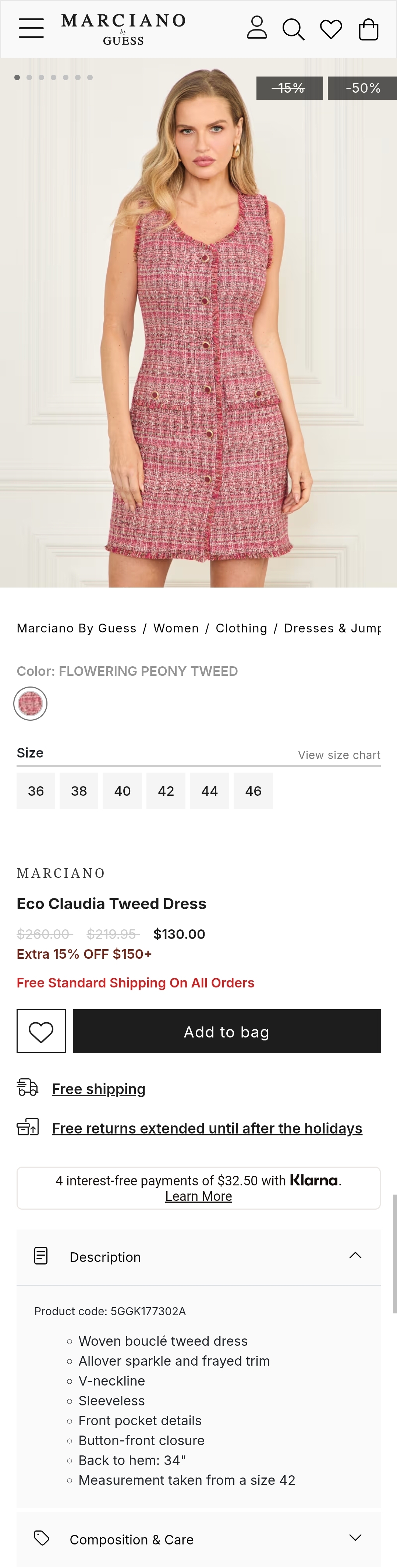This screenshot has height=1568, width=397.
Task: Open the View size chart link
Action: coord(338,755)
